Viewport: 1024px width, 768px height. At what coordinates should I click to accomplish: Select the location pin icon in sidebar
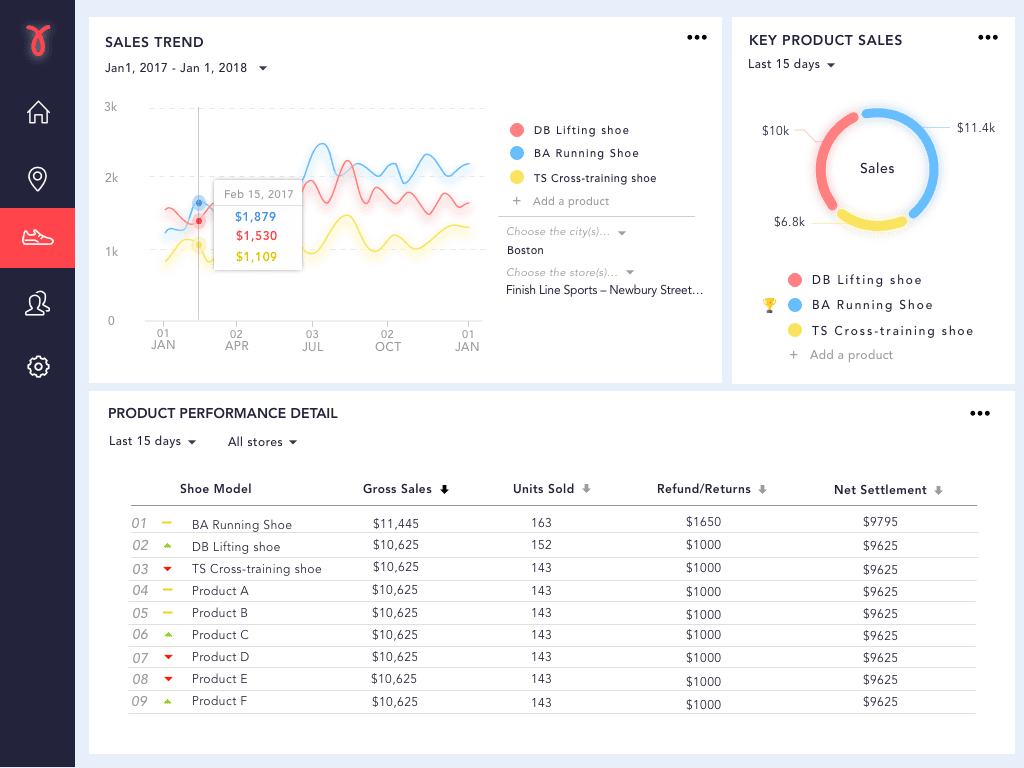[x=37, y=178]
